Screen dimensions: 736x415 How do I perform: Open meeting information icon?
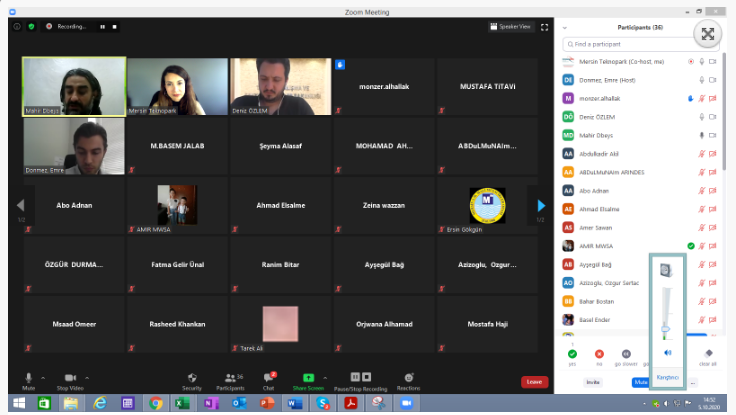(17, 27)
